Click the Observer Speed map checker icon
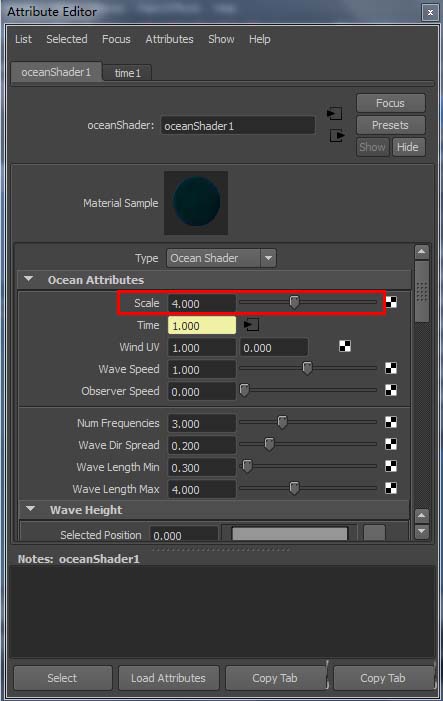The width and height of the screenshot is (443, 701). [391, 390]
